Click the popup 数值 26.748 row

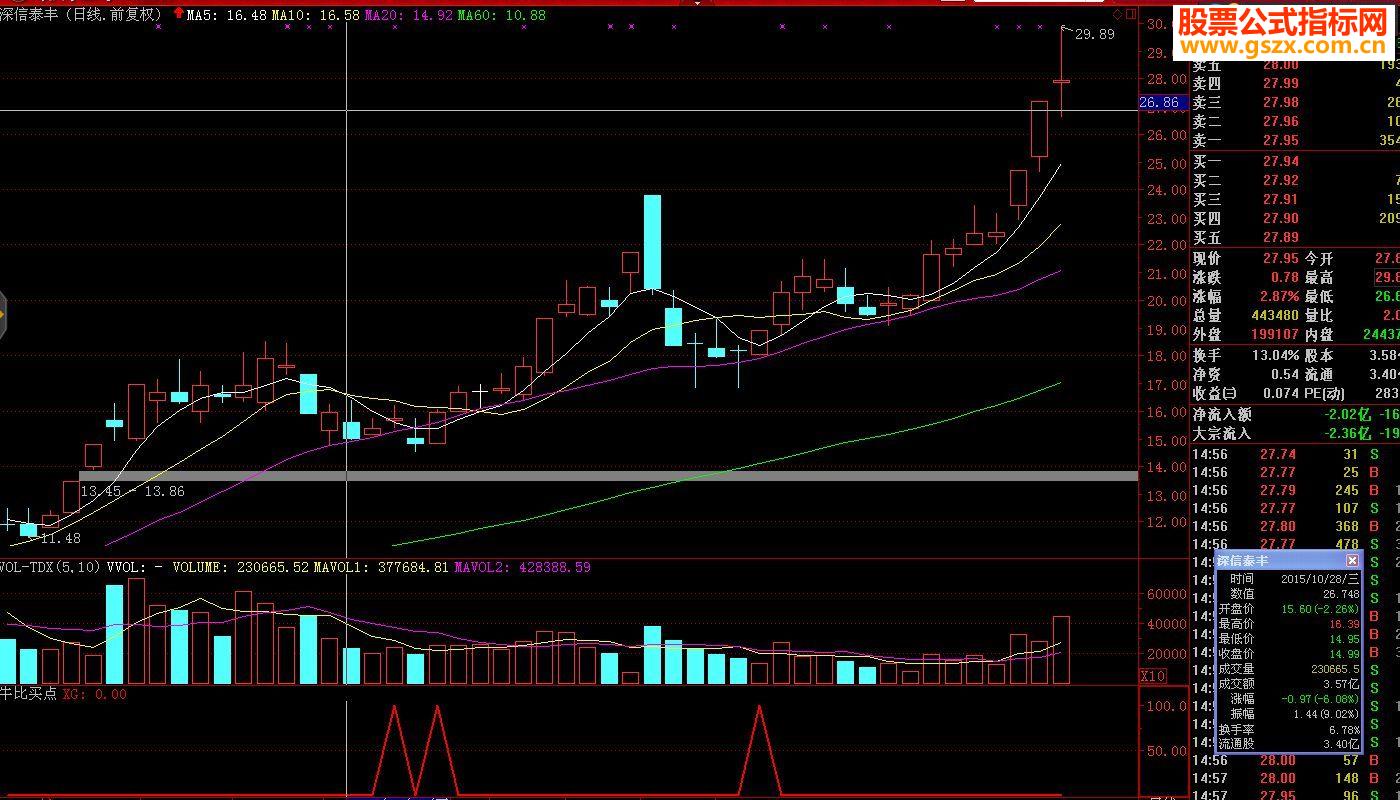1288,594
